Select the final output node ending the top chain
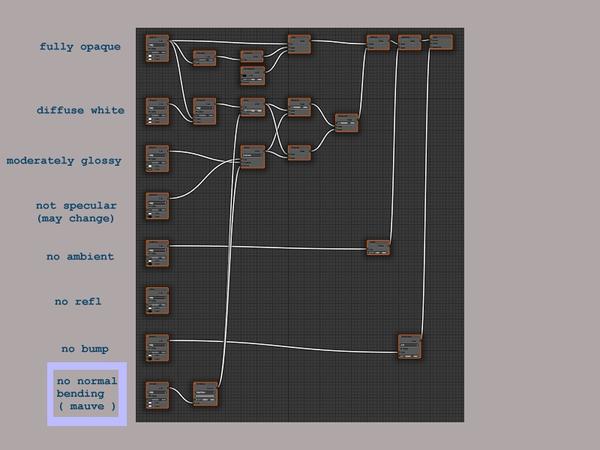The width and height of the screenshot is (600, 450). (442, 42)
